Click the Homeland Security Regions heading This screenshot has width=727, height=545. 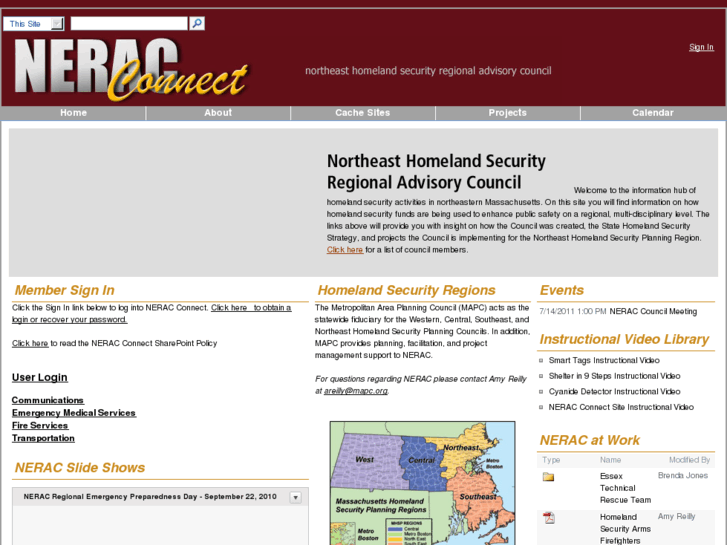click(x=406, y=290)
